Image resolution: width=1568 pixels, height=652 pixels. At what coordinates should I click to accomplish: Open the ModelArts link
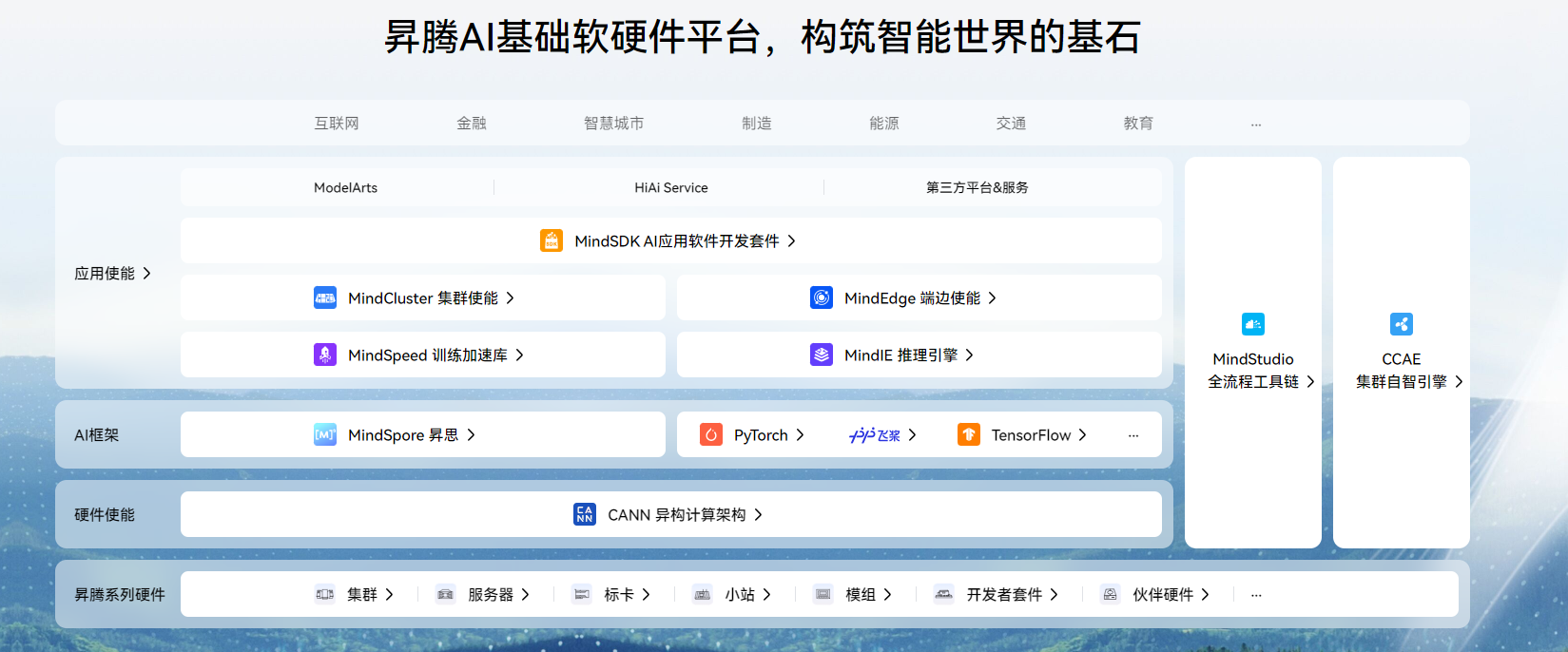point(345,187)
